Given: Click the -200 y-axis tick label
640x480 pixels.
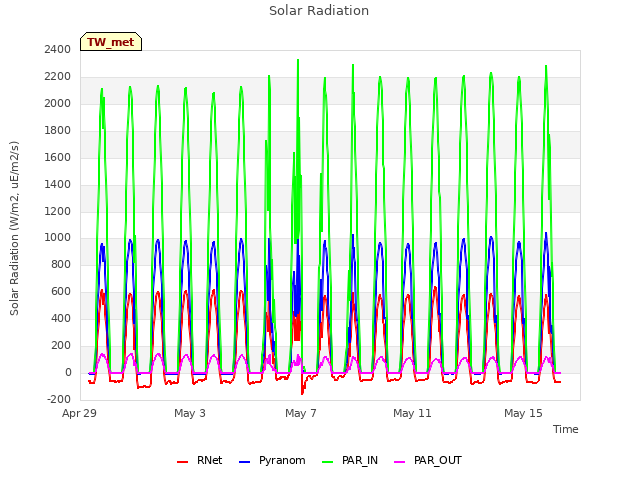Looking at the screenshot, I should pos(59,399).
